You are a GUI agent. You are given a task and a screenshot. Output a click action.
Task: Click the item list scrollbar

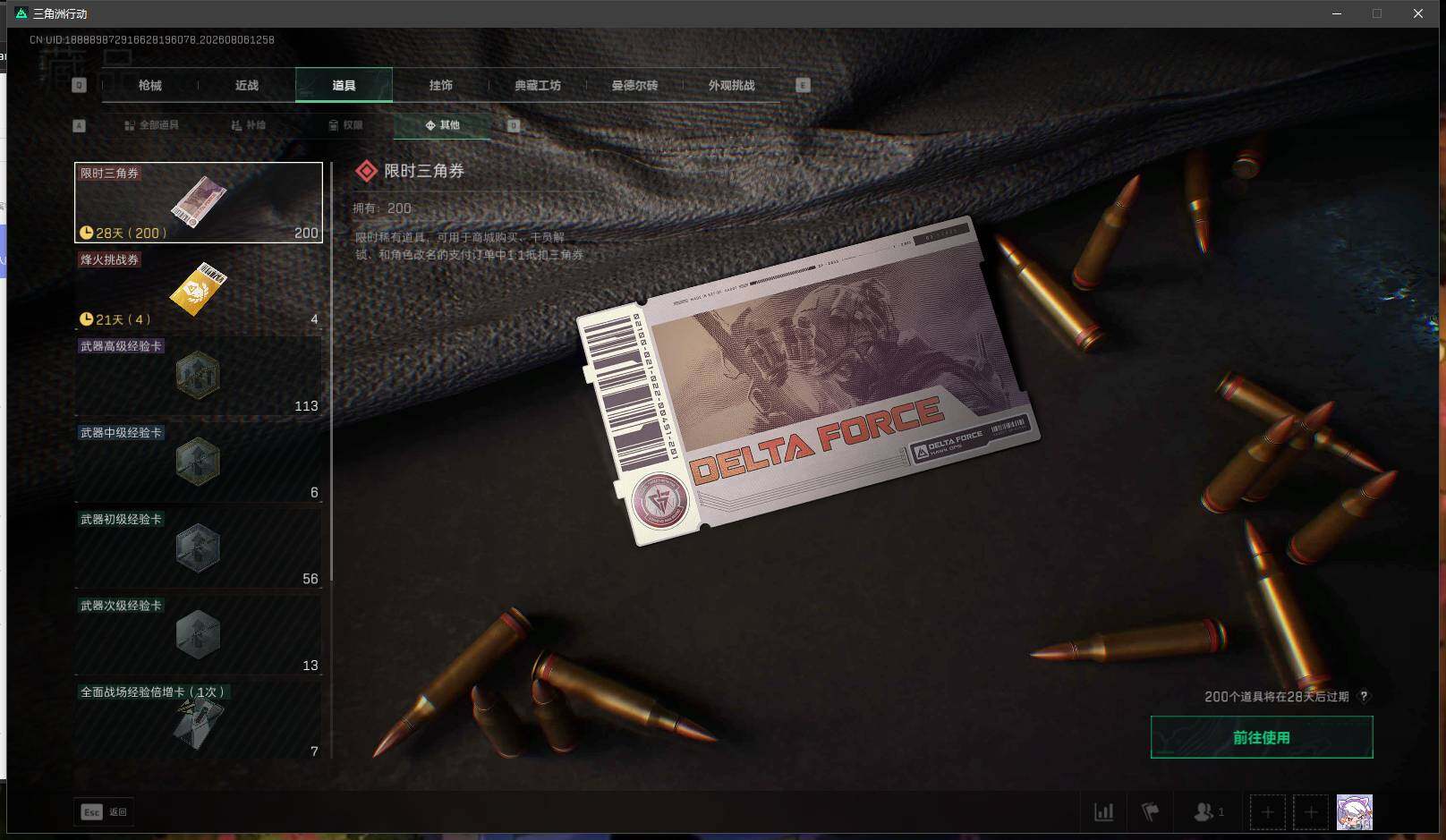[332, 371]
